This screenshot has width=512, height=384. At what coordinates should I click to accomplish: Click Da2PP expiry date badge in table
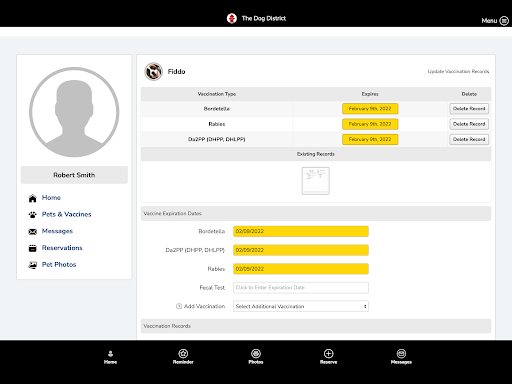click(x=370, y=139)
